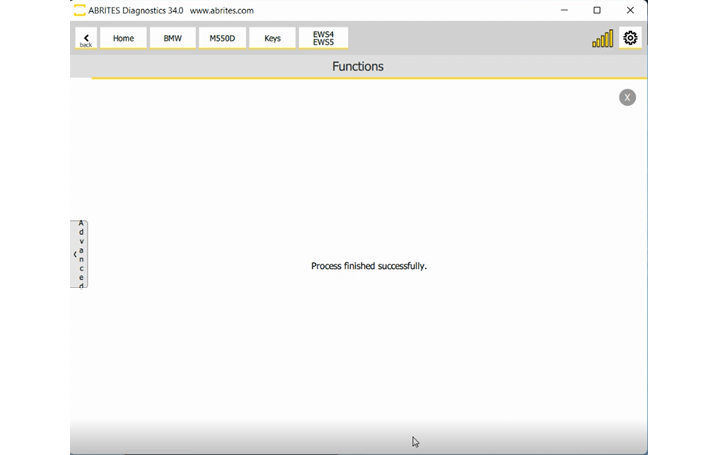The width and height of the screenshot is (719, 455).
Task: Click the ABRITES logo in the title bar
Action: click(x=80, y=10)
